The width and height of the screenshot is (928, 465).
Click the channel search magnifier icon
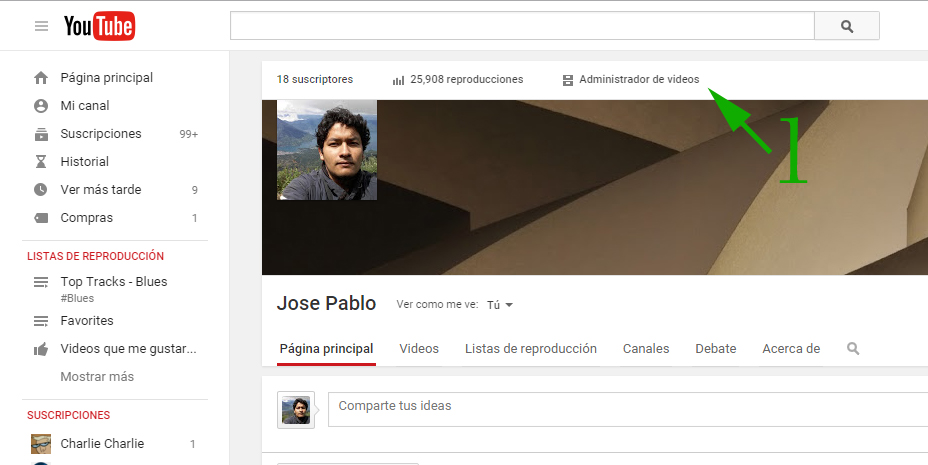tap(853, 348)
